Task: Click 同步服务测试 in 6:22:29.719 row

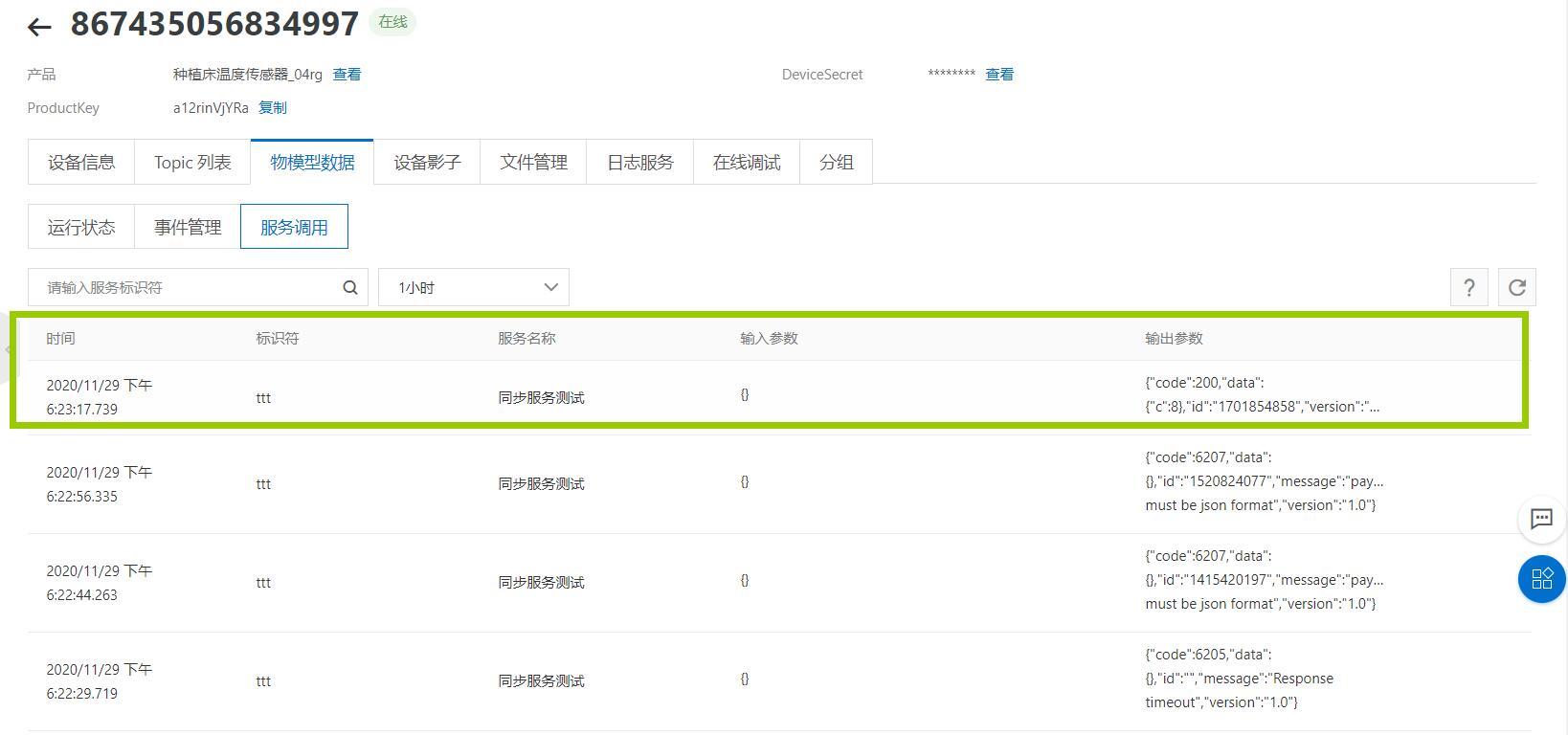Action: pyautogui.click(x=541, y=681)
